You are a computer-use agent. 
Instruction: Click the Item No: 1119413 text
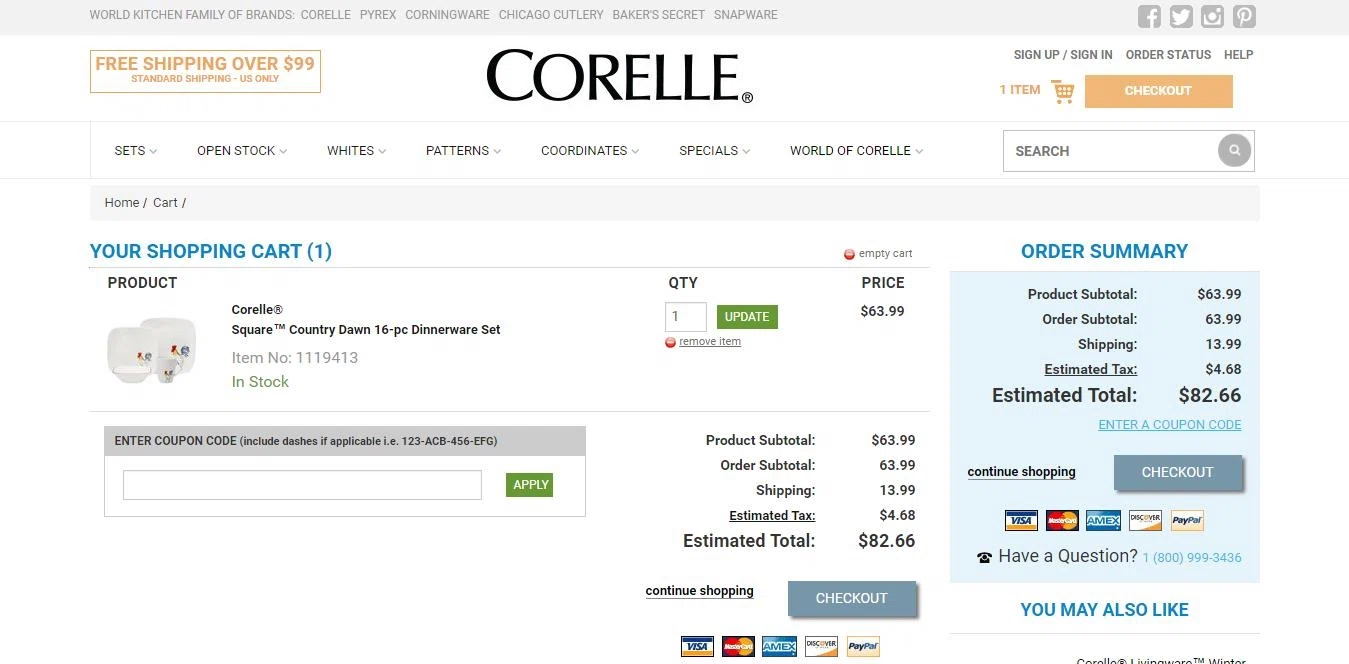pos(295,358)
